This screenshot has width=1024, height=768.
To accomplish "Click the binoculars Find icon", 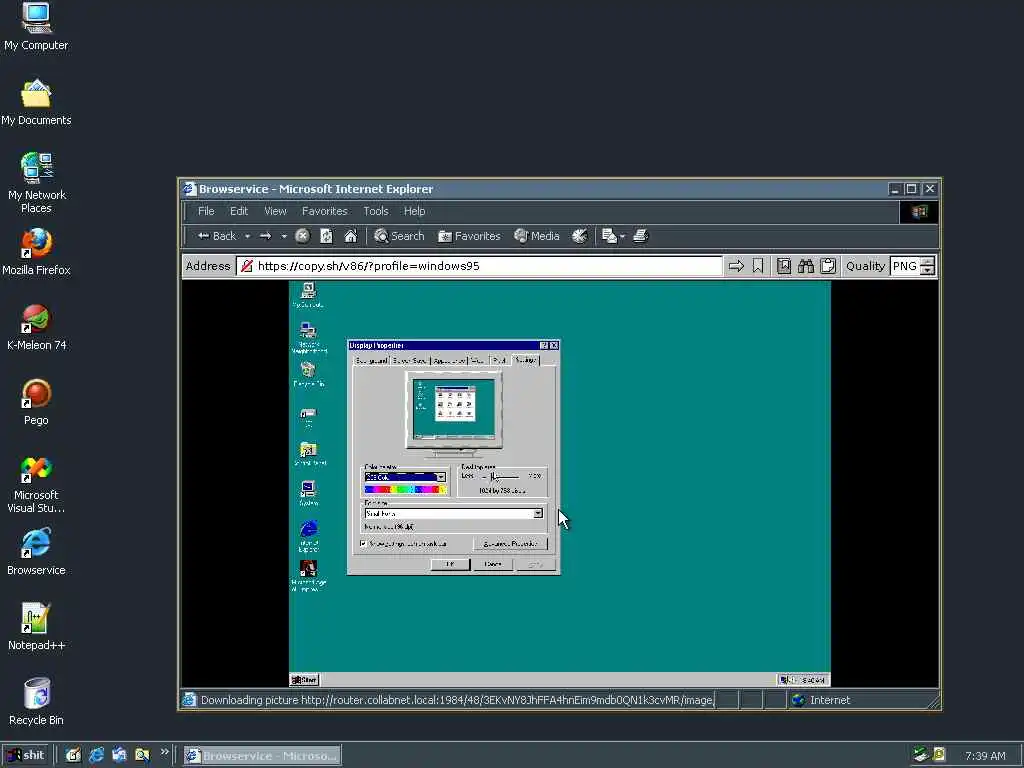I will click(806, 266).
